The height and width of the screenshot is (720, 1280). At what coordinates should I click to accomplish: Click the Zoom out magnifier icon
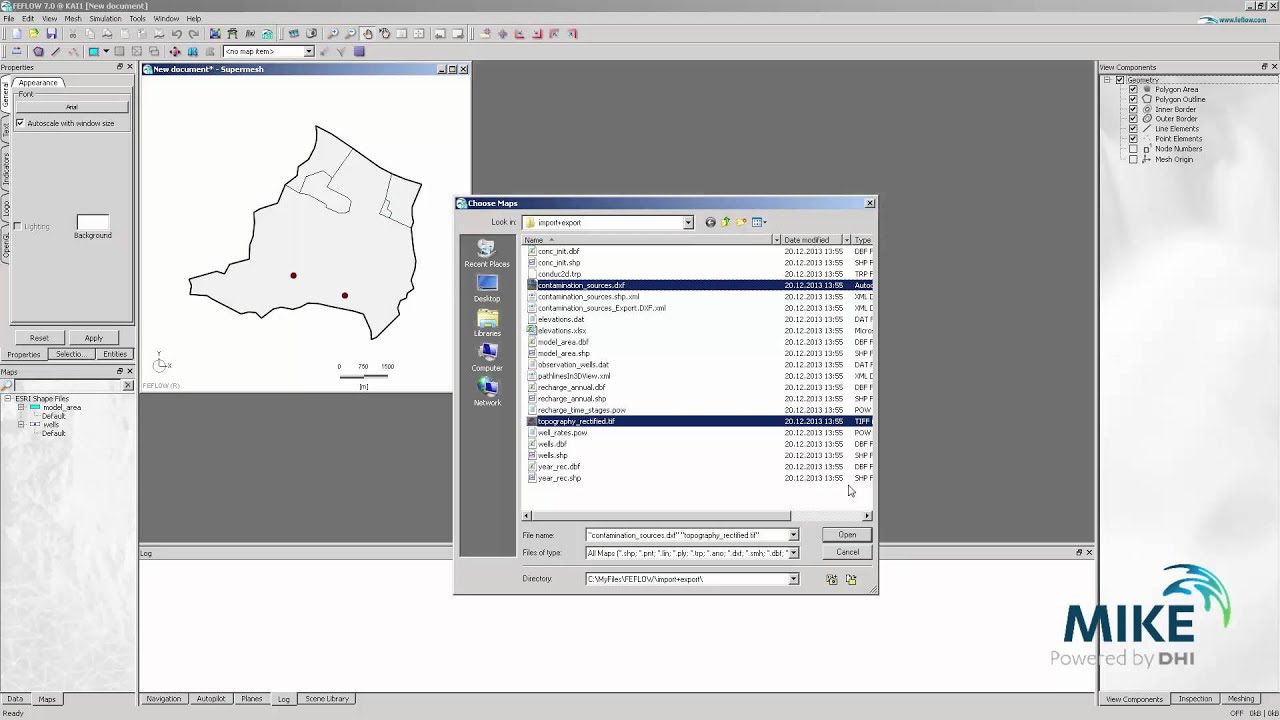(x=350, y=34)
